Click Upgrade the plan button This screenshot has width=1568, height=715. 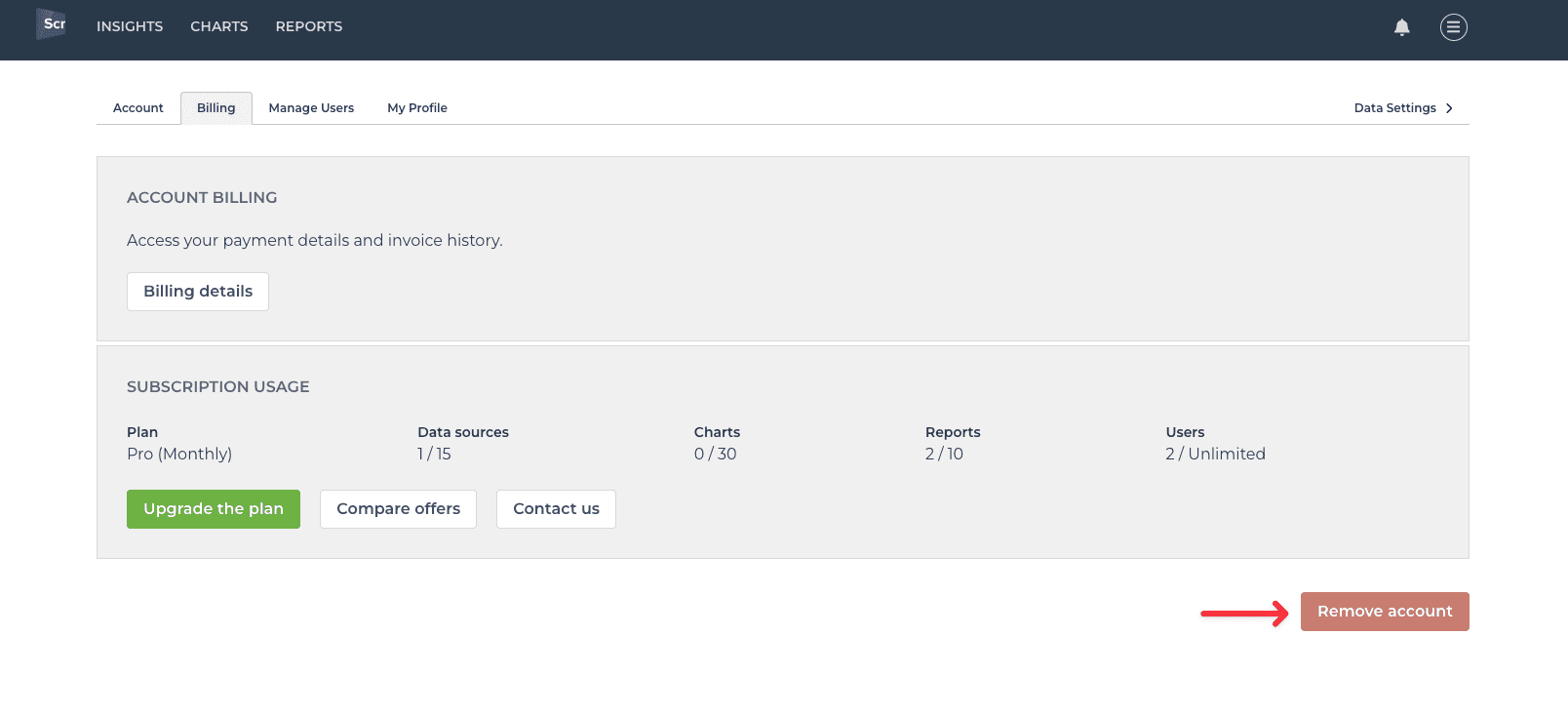click(x=214, y=509)
